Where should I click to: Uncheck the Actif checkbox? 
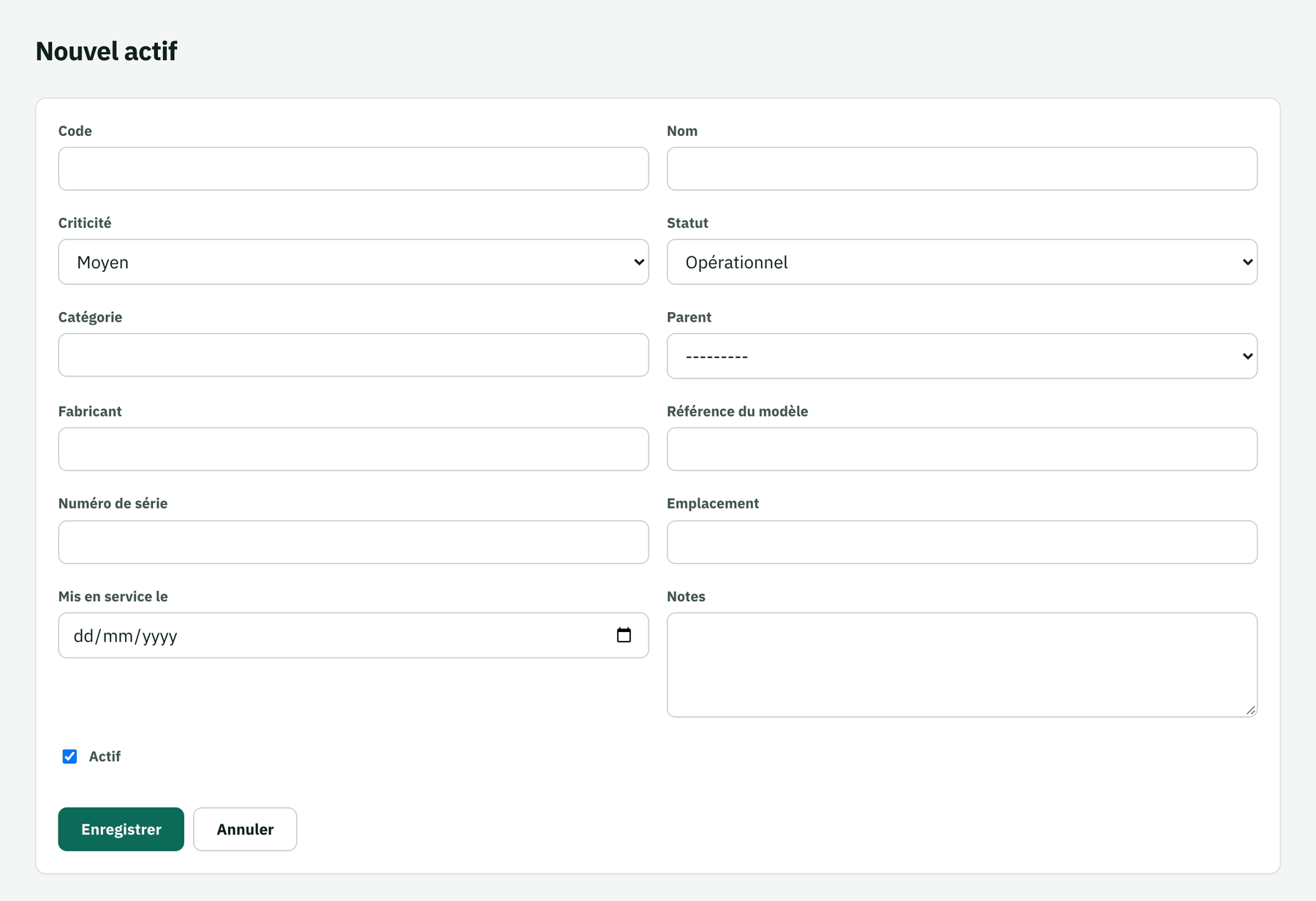tap(69, 756)
